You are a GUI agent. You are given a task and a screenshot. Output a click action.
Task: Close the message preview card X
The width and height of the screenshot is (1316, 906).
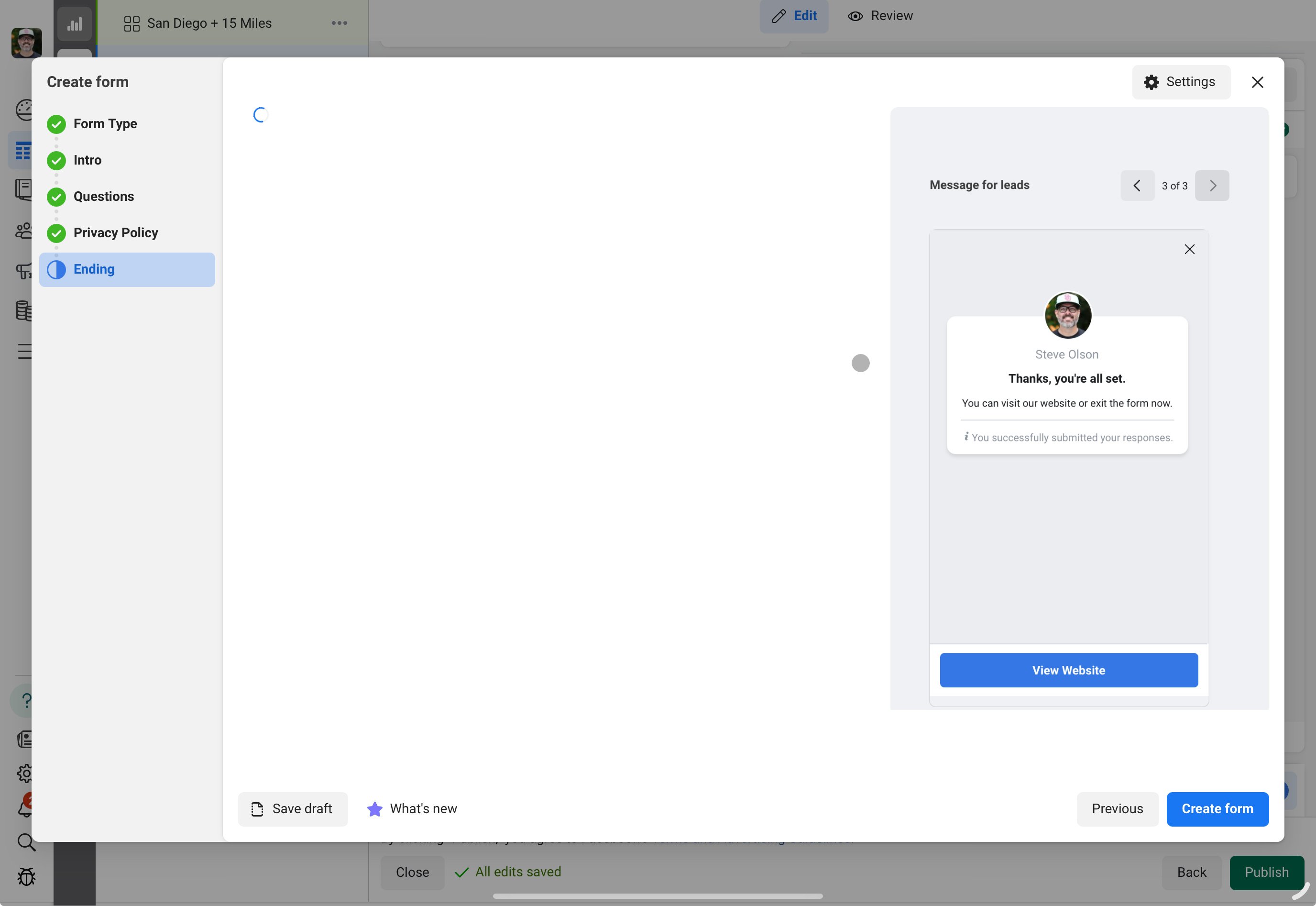click(1189, 249)
